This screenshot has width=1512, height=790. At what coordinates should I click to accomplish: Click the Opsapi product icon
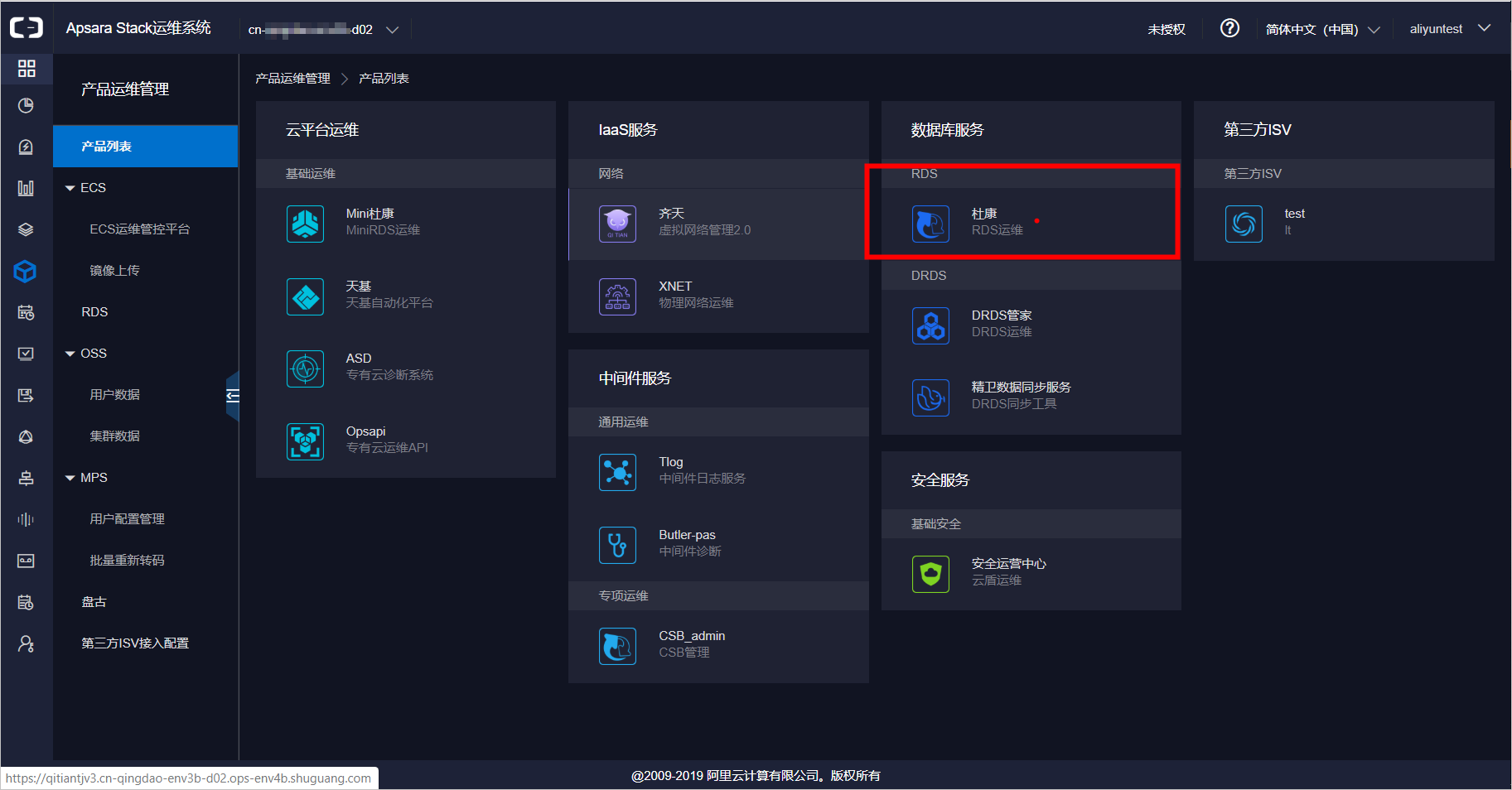point(306,441)
